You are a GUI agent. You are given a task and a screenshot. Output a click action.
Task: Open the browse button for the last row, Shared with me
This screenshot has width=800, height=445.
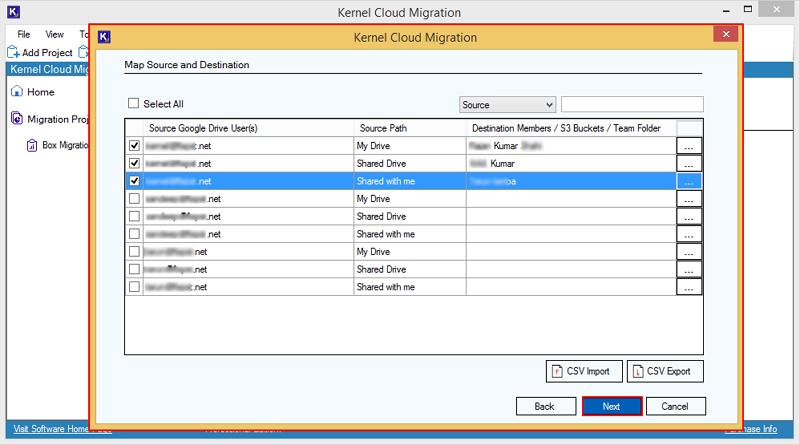pyautogui.click(x=689, y=287)
